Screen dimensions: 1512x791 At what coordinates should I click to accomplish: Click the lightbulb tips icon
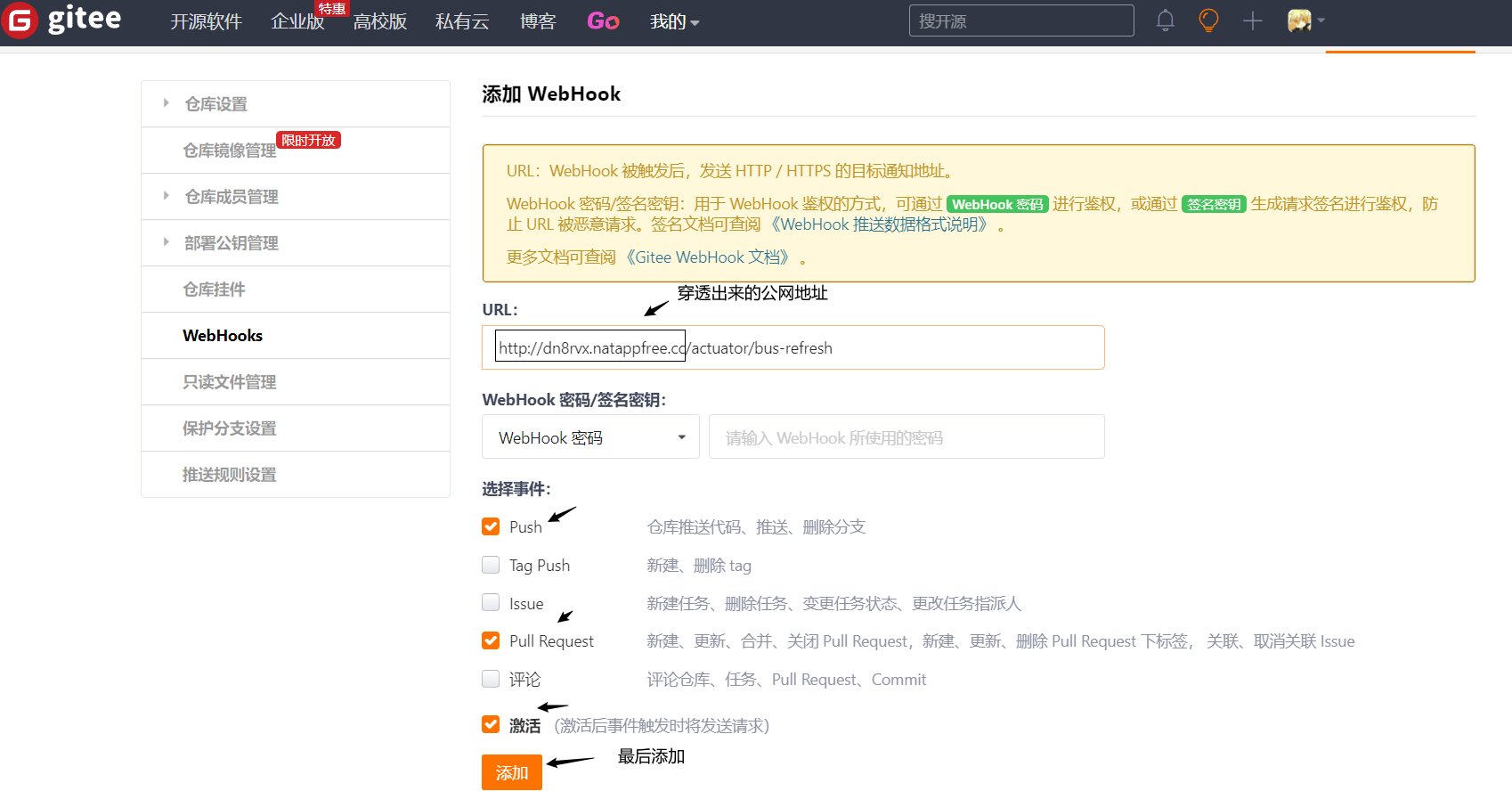[1208, 20]
